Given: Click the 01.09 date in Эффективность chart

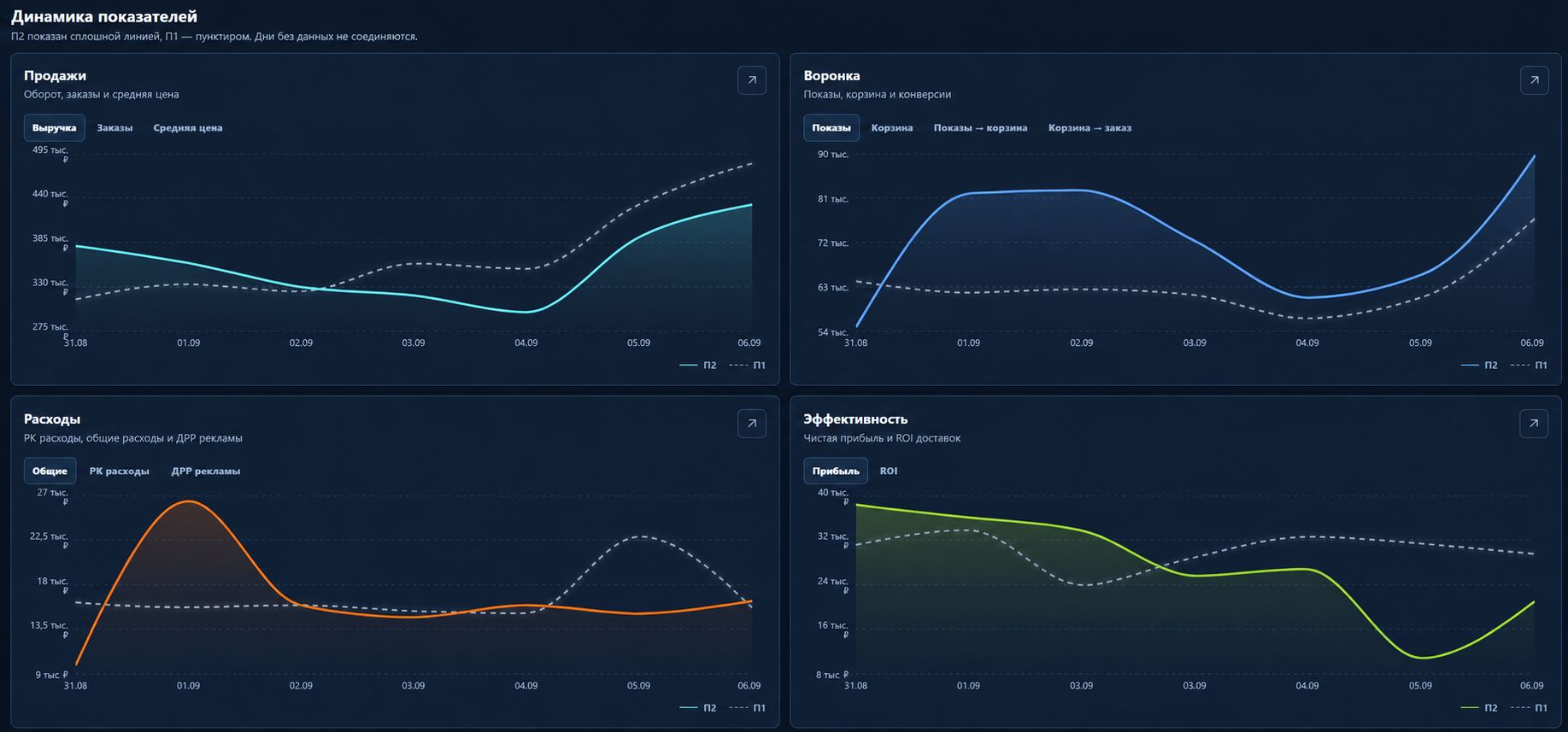Looking at the screenshot, I should [x=968, y=685].
